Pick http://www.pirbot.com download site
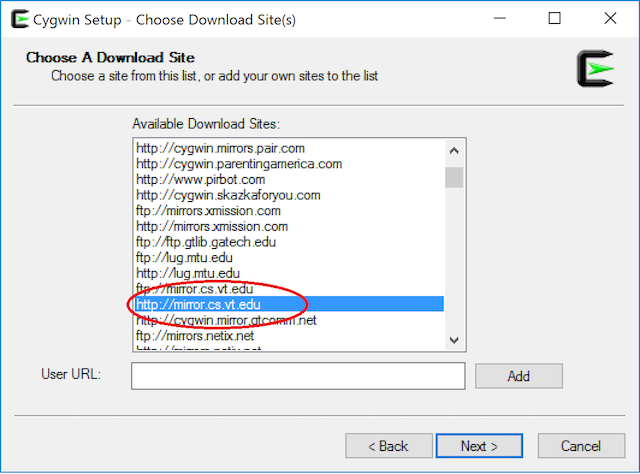The width and height of the screenshot is (640, 474). coord(203,179)
